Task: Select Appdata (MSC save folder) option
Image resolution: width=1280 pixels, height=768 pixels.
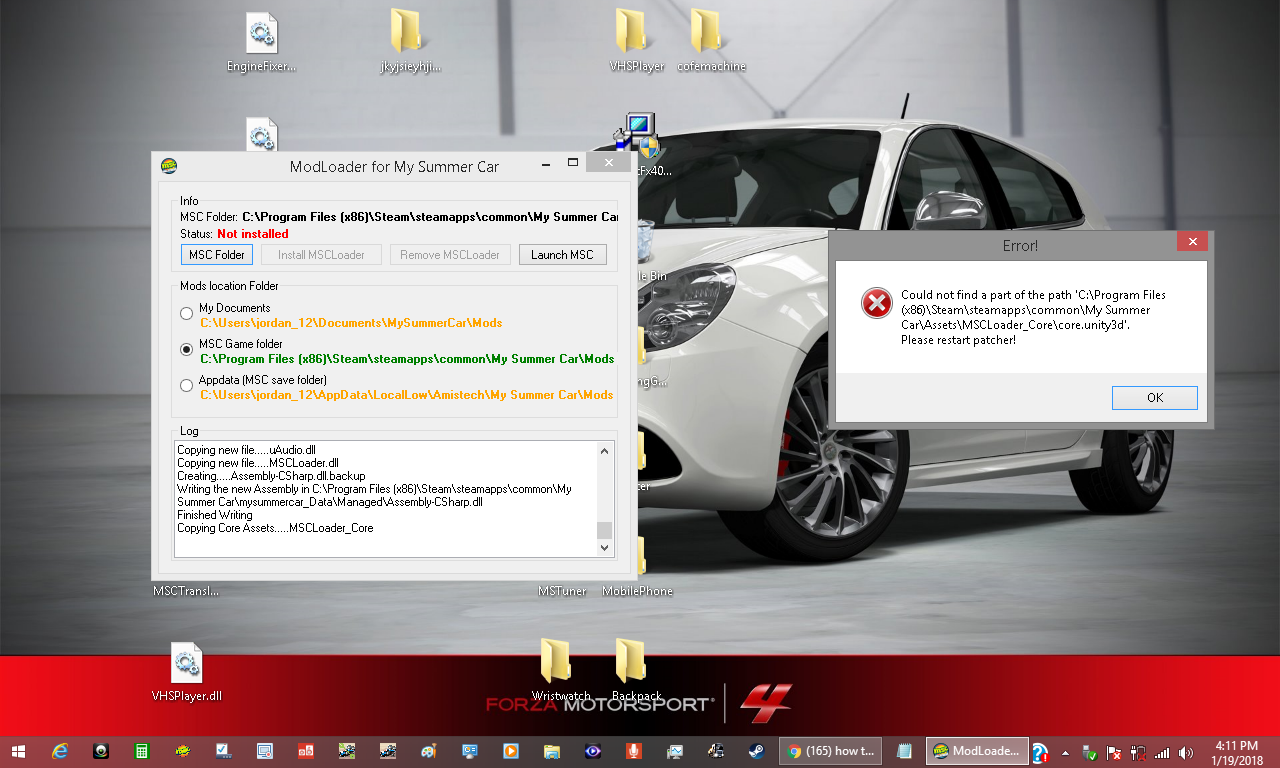Action: (x=187, y=386)
